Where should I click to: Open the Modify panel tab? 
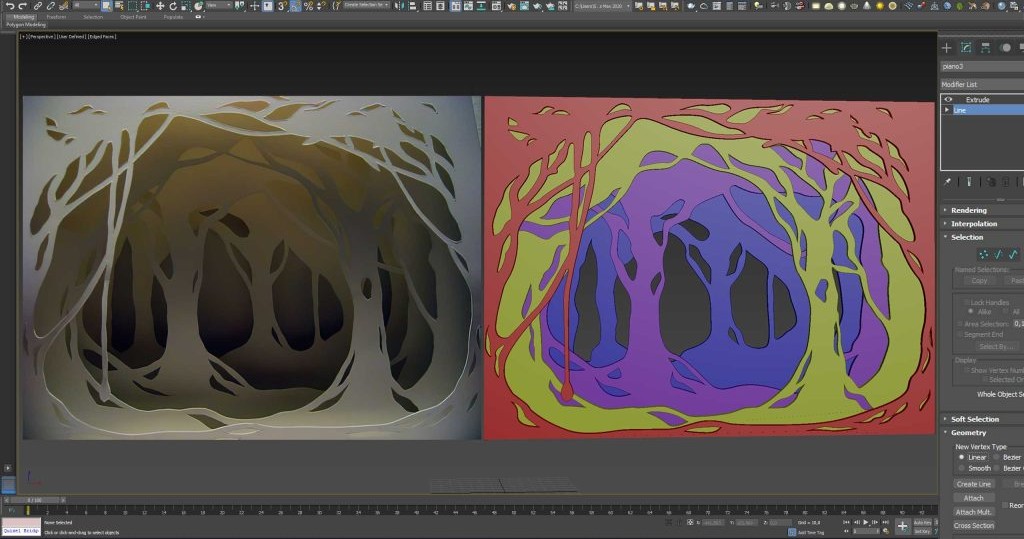tap(966, 48)
